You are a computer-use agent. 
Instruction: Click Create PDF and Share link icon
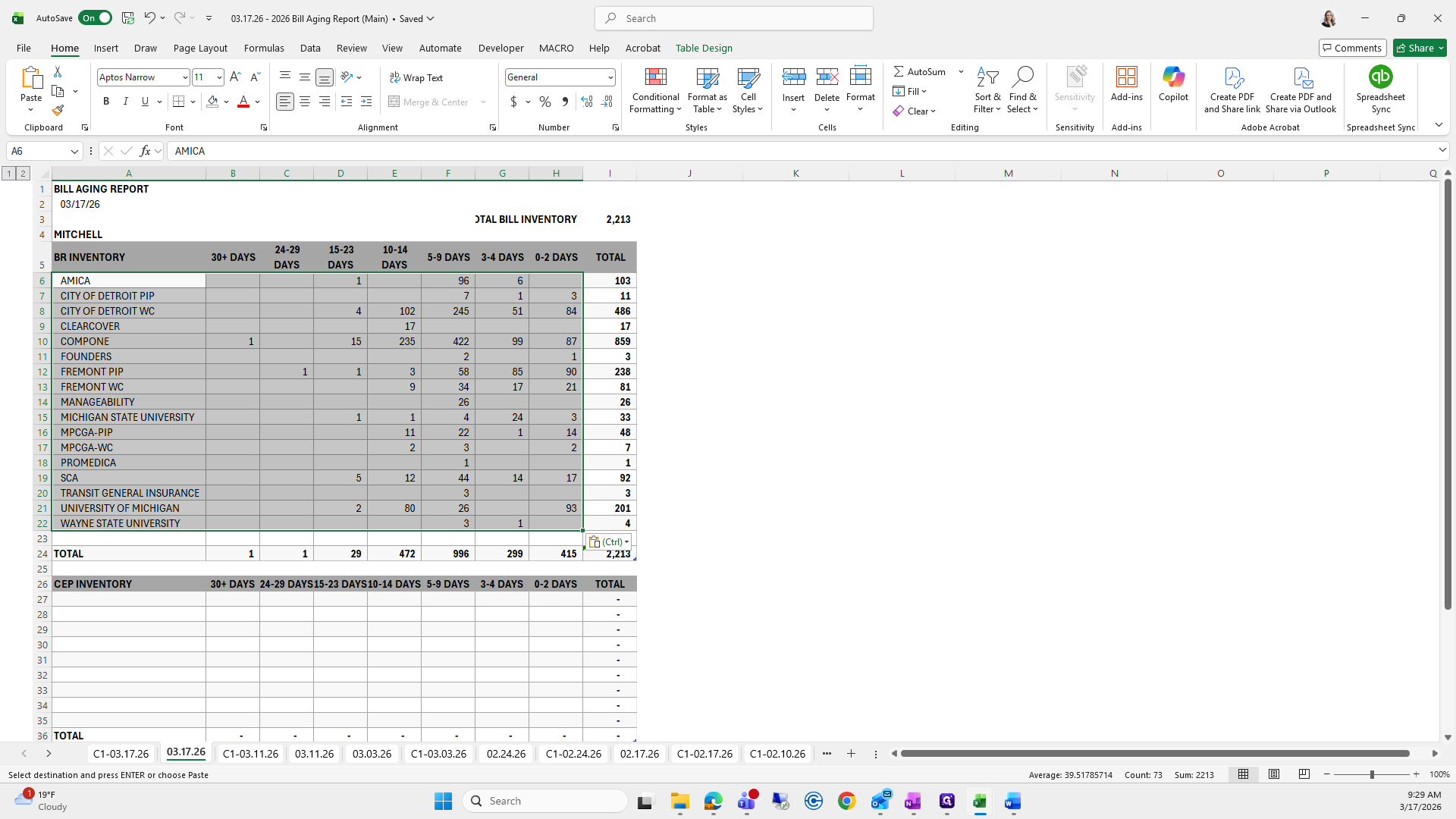coord(1232,77)
